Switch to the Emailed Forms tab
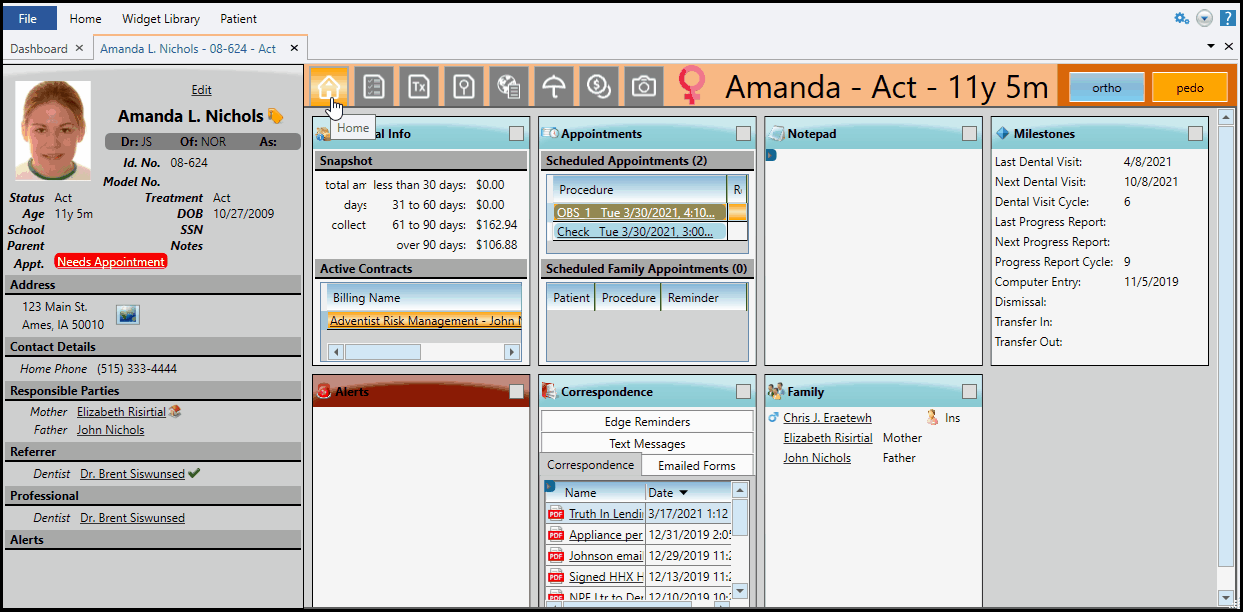 point(696,466)
